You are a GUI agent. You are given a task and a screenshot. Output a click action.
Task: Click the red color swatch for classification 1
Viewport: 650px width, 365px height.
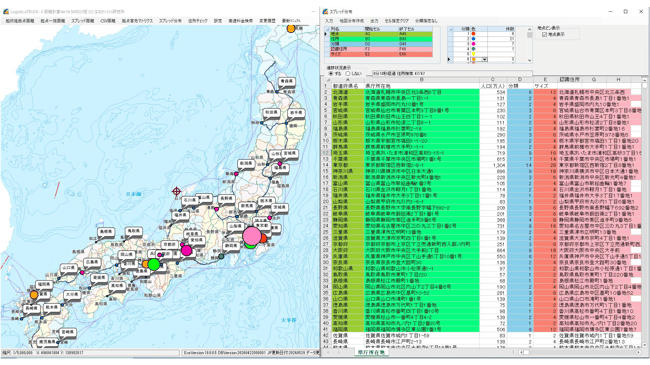[x=474, y=34]
